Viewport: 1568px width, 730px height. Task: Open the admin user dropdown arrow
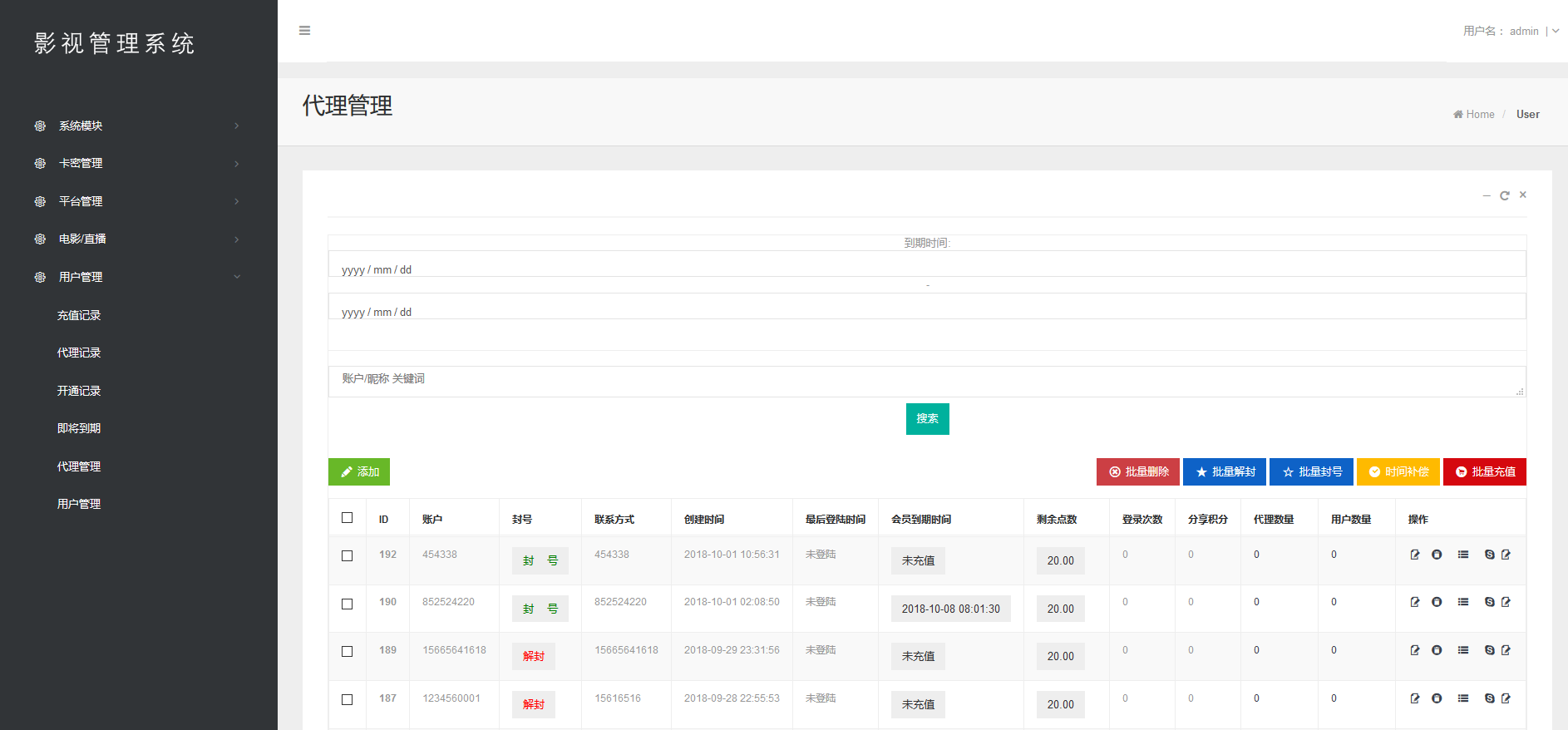(1556, 32)
